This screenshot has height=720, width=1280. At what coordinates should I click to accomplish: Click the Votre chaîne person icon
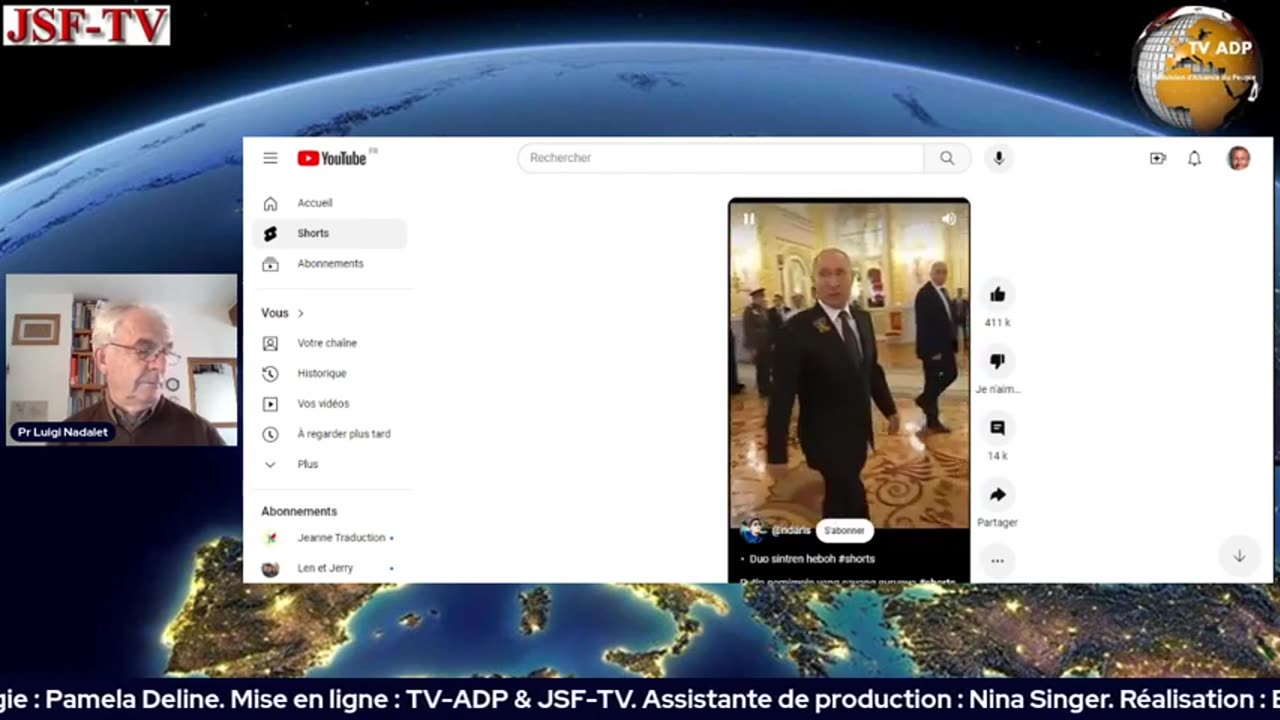(x=270, y=343)
